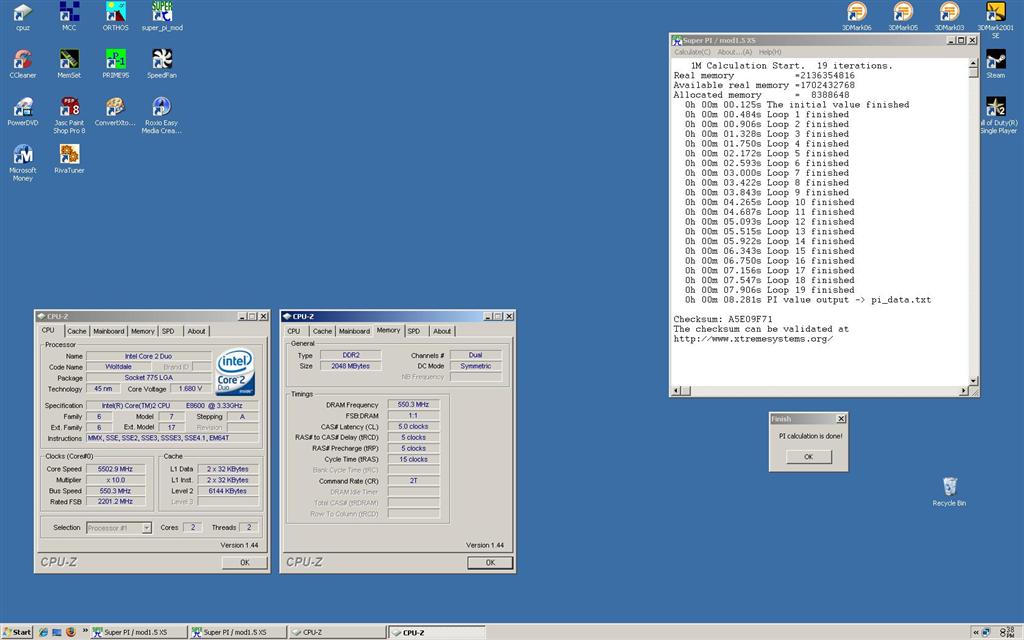Open the About...(A) menu in Super PI
Screen dimensions: 1024x640
(735, 52)
